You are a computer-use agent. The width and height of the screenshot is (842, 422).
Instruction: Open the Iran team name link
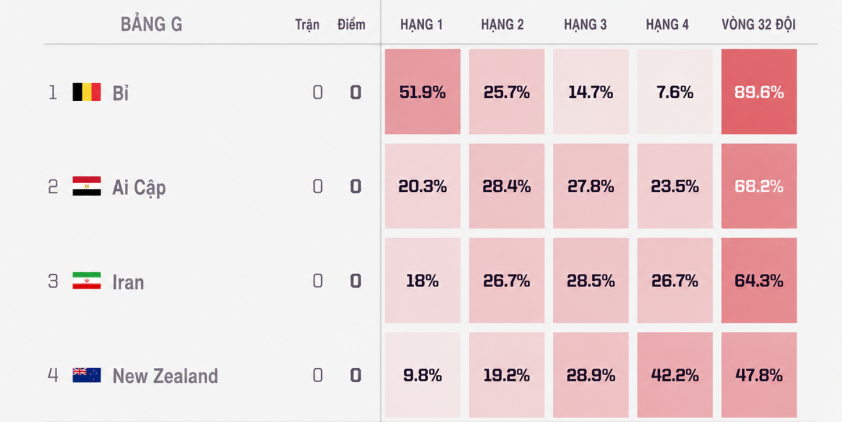click(128, 281)
